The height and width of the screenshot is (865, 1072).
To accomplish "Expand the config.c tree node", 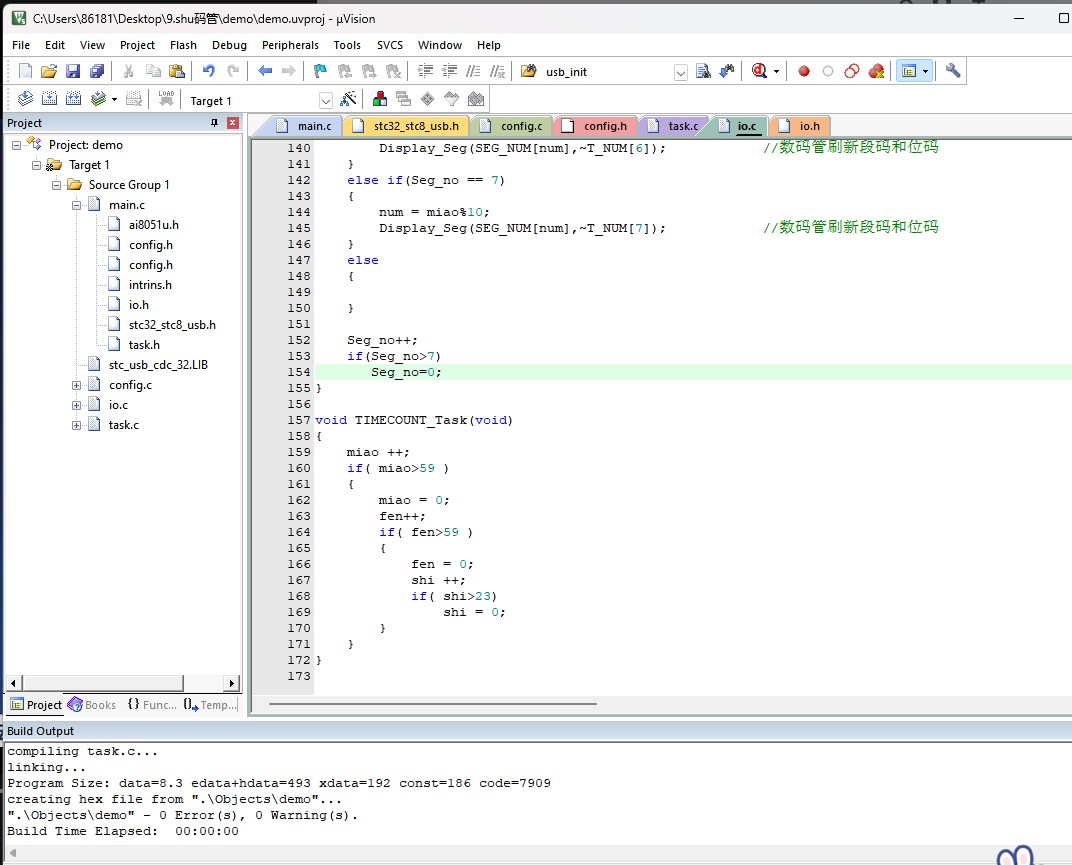I will click(77, 385).
